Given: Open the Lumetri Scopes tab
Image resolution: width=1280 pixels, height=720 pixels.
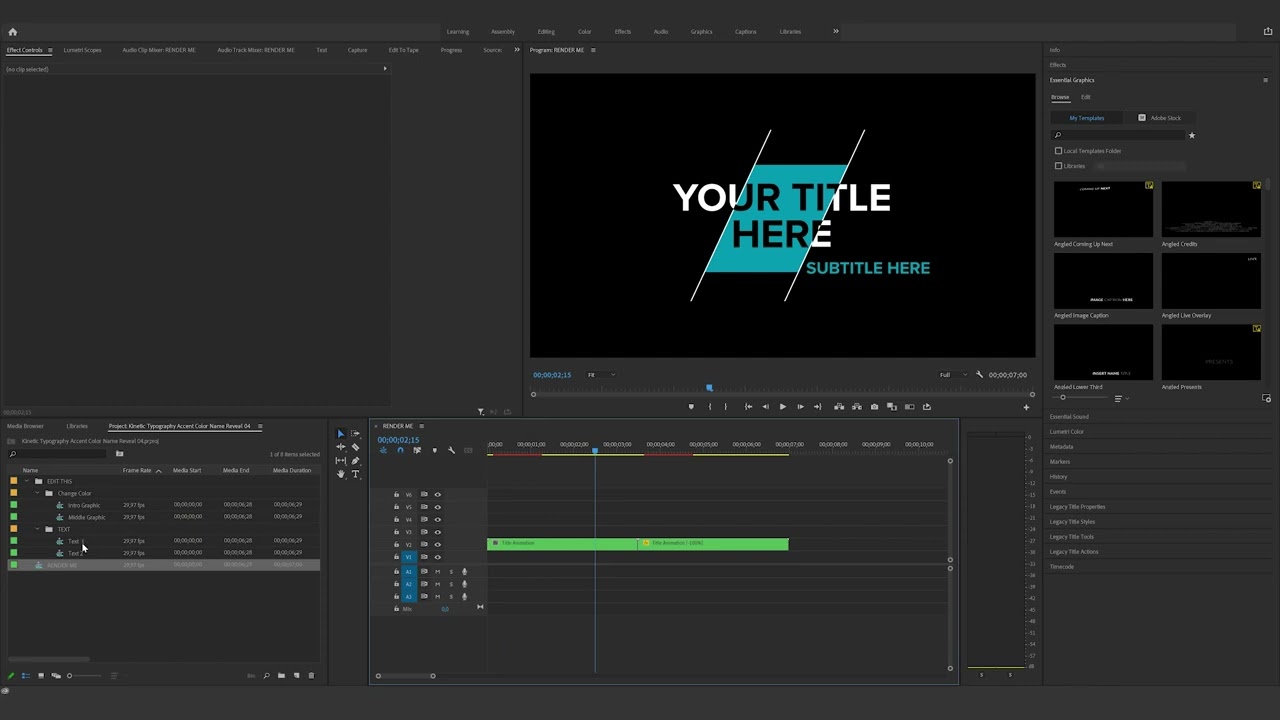Looking at the screenshot, I should click(x=82, y=50).
